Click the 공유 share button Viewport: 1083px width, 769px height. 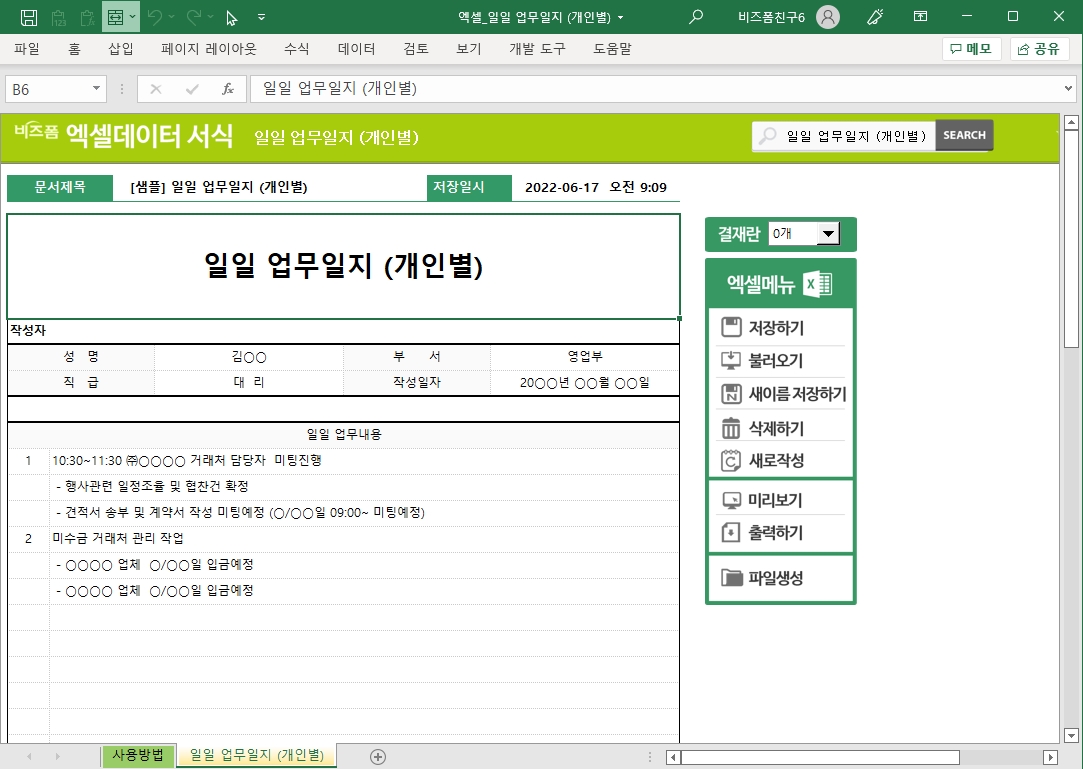coord(1037,49)
